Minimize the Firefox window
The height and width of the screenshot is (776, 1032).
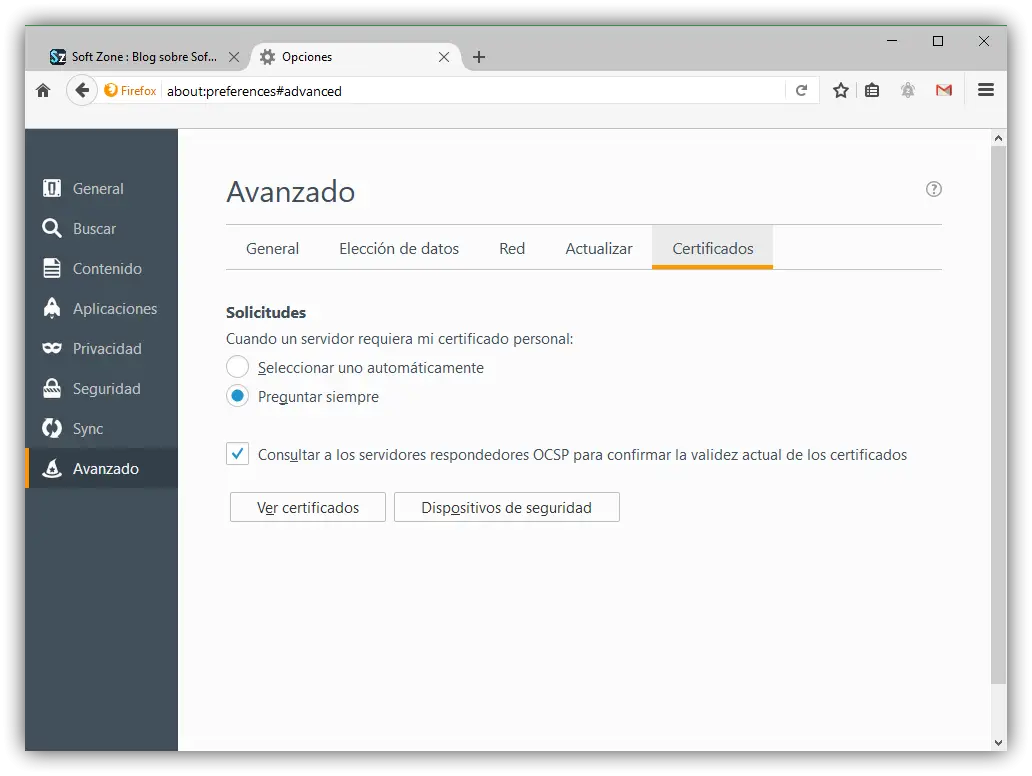point(892,41)
